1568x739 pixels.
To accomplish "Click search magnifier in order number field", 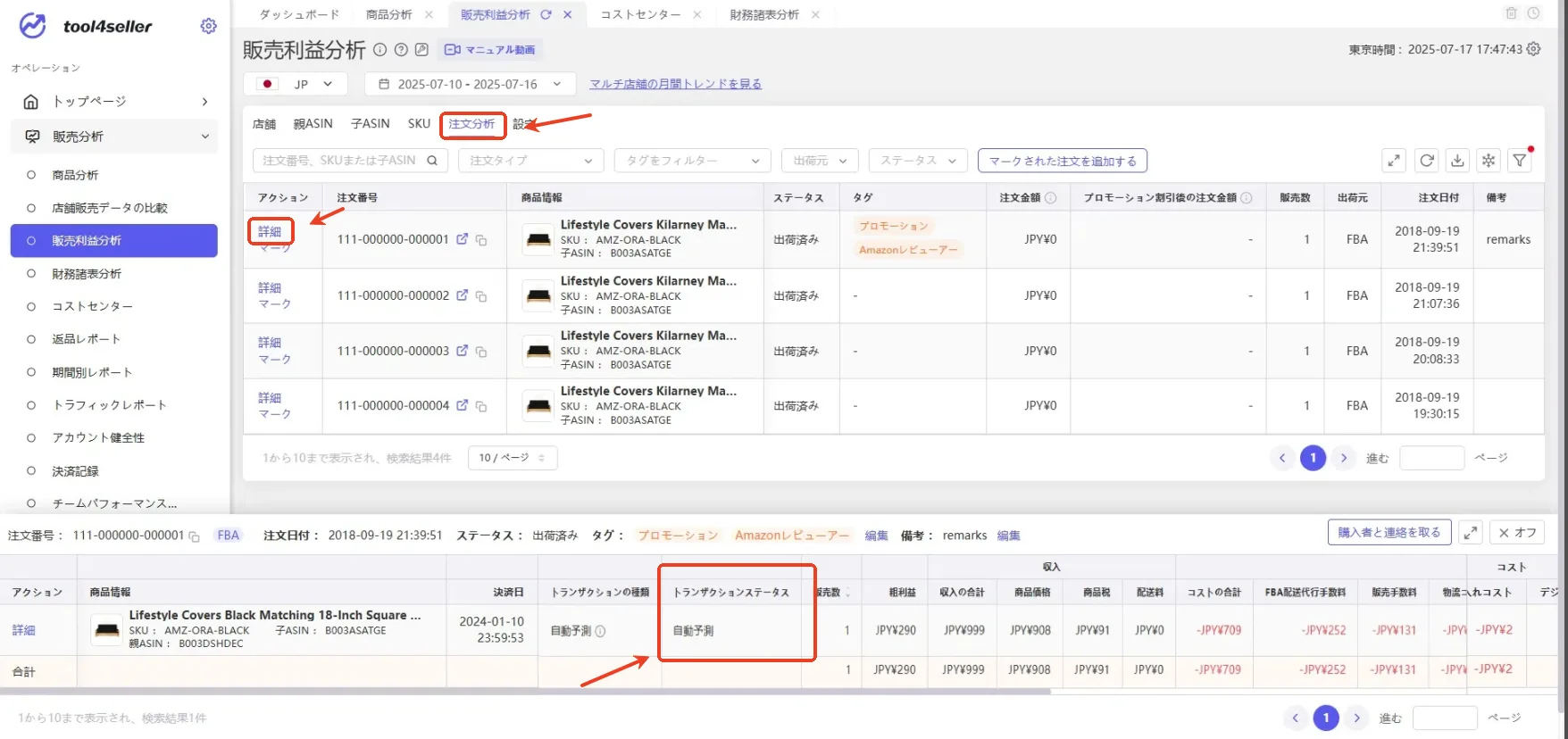I will coord(432,161).
